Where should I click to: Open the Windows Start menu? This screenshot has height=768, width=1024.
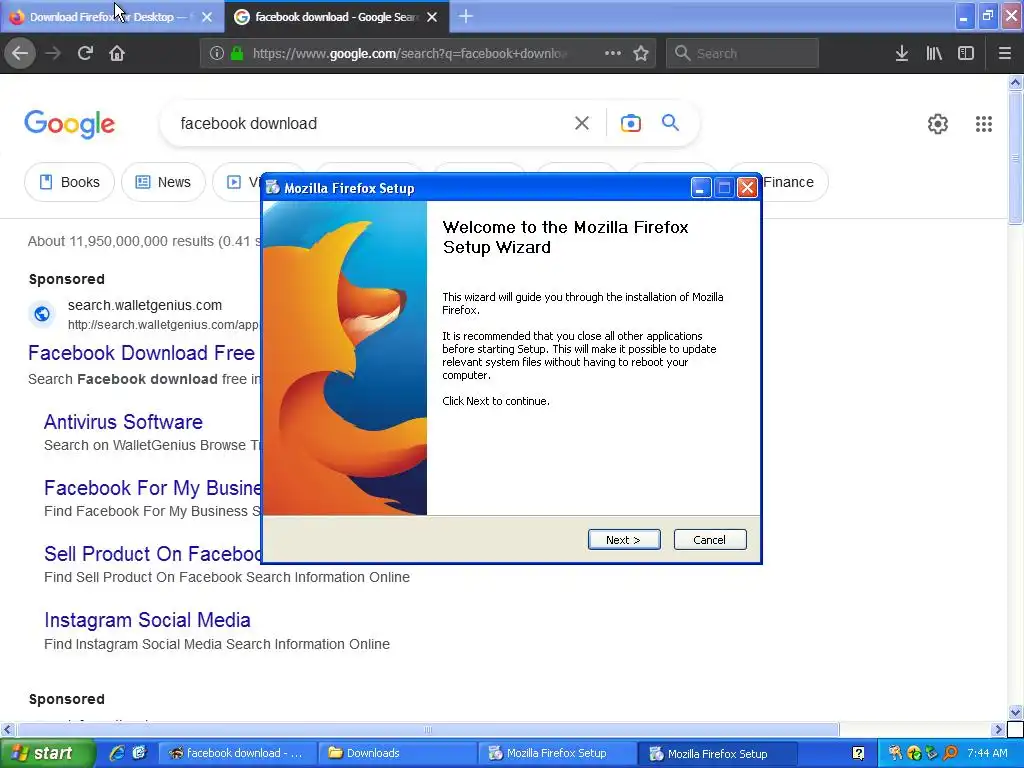[48, 754]
